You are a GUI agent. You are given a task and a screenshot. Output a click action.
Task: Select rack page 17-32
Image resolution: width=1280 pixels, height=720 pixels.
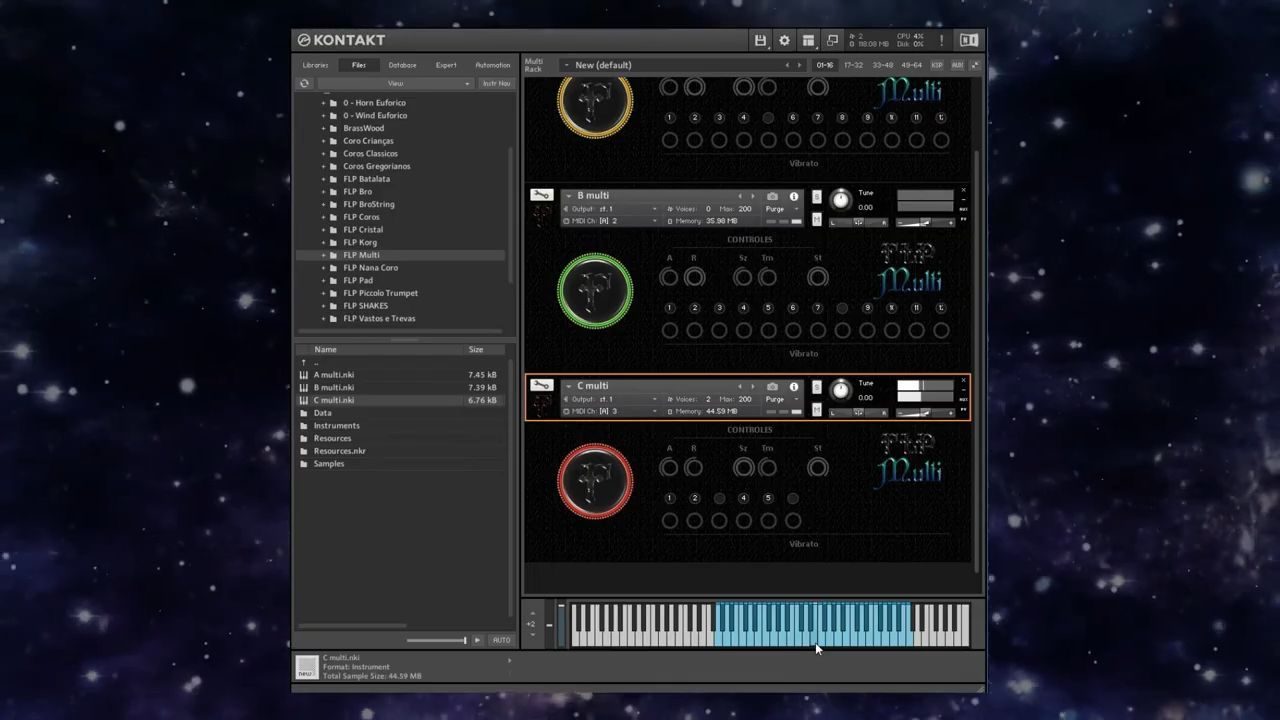[x=853, y=65]
